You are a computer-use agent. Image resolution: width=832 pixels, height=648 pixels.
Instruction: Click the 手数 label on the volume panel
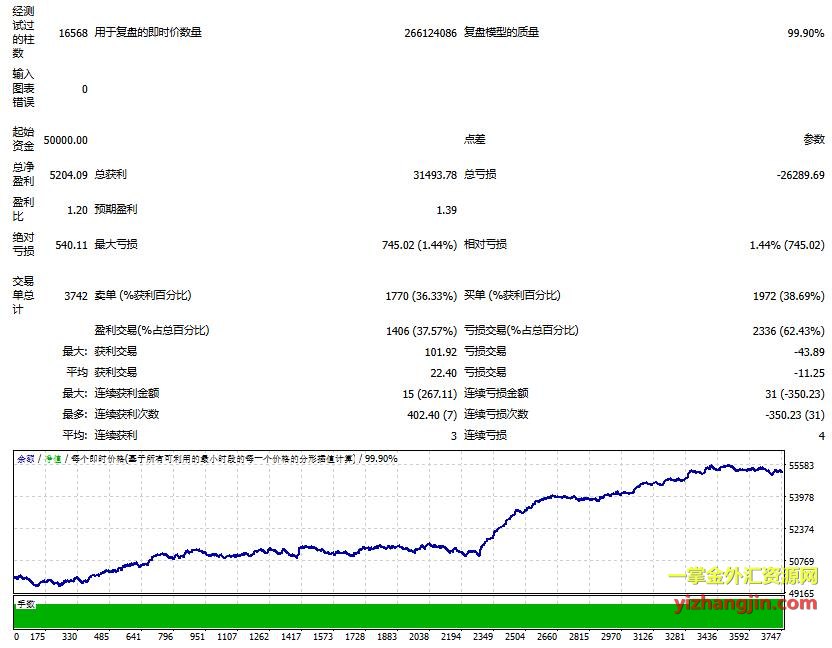[x=25, y=604]
